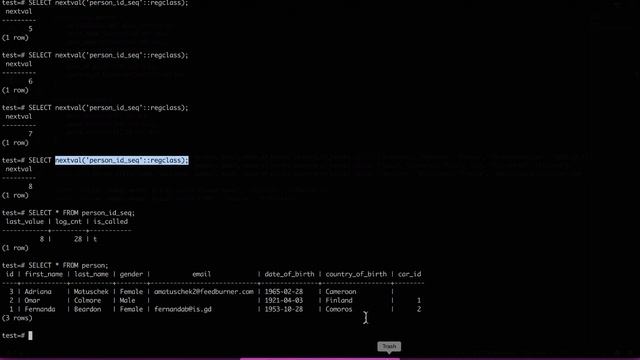Viewport: 640px width, 360px height.
Task: Click the first name Adriana
Action: pos(38,291)
